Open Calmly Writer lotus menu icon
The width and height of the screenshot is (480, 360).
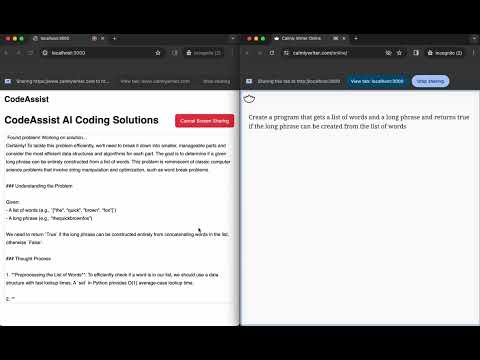coord(249,99)
